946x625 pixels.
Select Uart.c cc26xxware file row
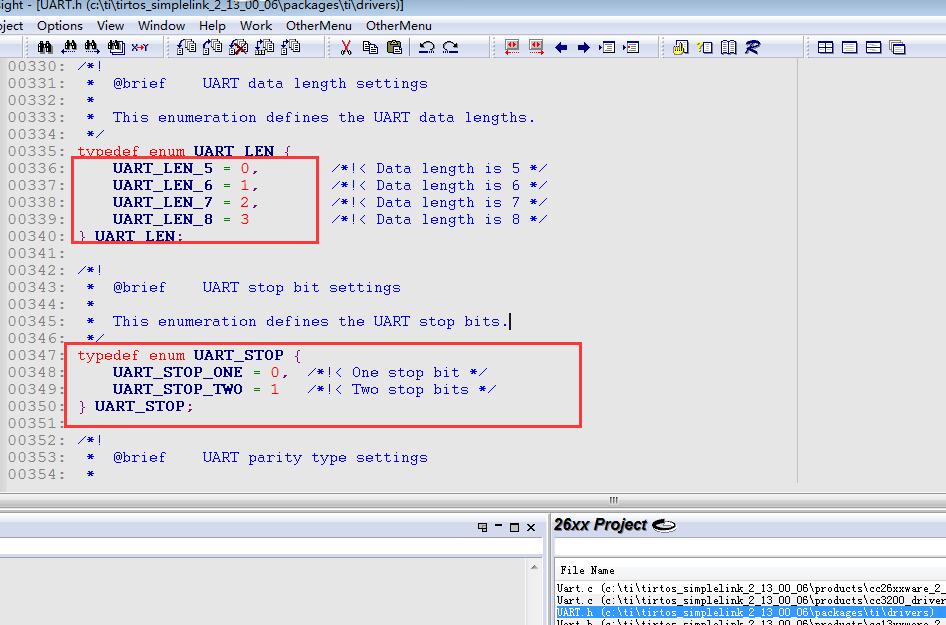tap(751, 588)
